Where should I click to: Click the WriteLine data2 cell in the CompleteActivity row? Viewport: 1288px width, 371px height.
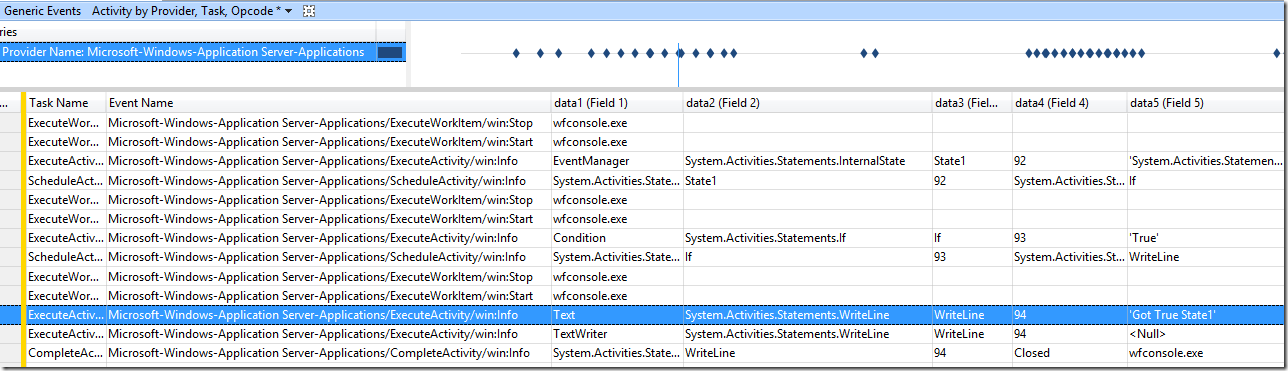(x=806, y=353)
